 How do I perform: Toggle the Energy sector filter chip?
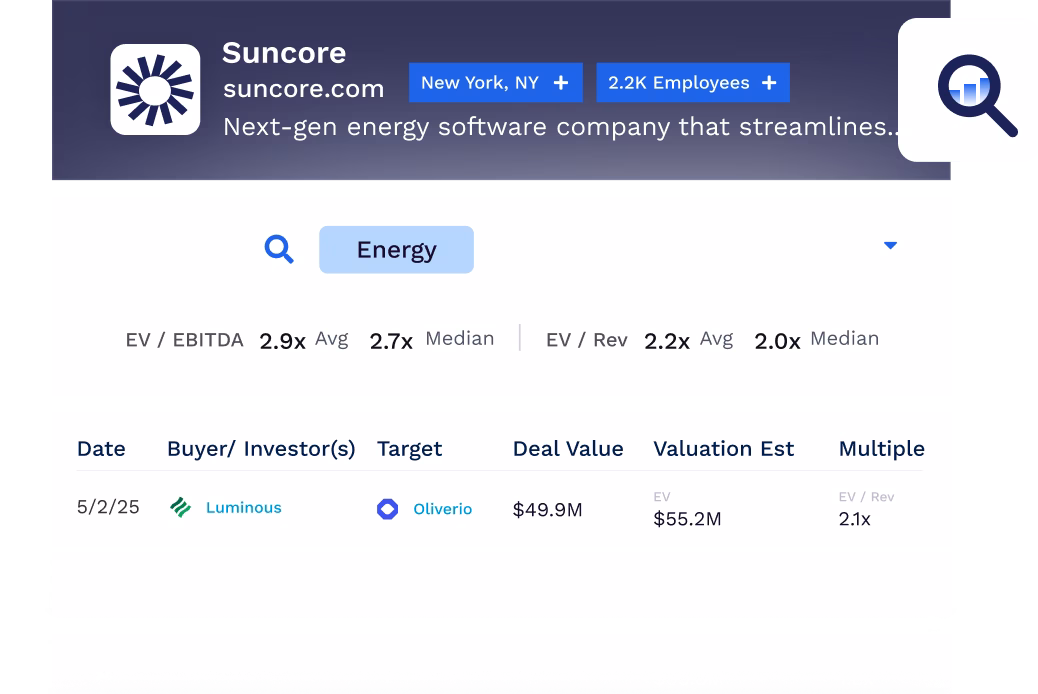(396, 249)
